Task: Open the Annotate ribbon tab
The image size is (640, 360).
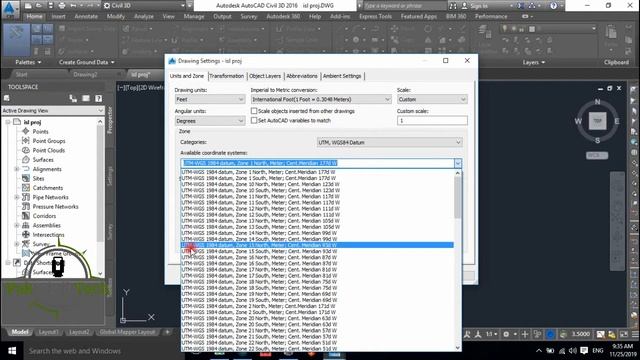Action: (x=86, y=16)
